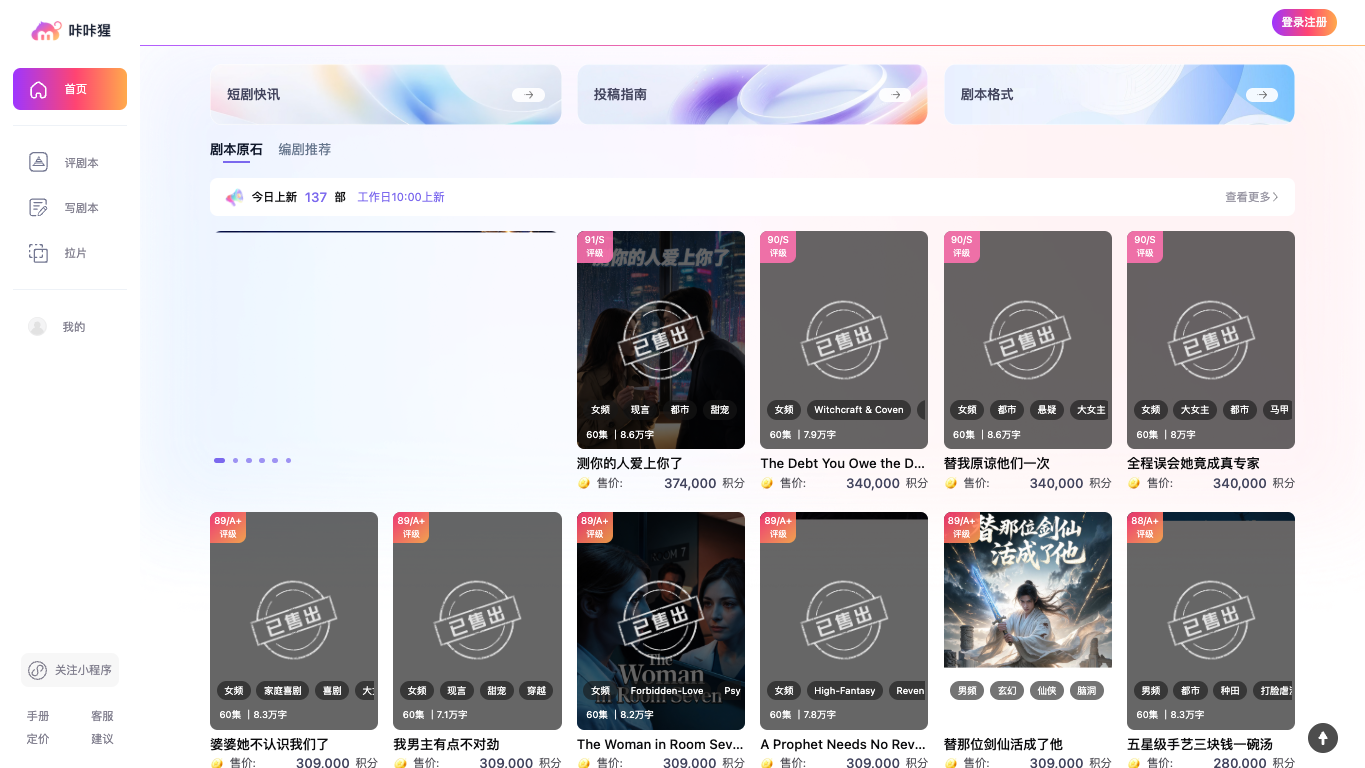Click the 仙侠 tag on 替那位剑仙 card

click(x=1047, y=691)
